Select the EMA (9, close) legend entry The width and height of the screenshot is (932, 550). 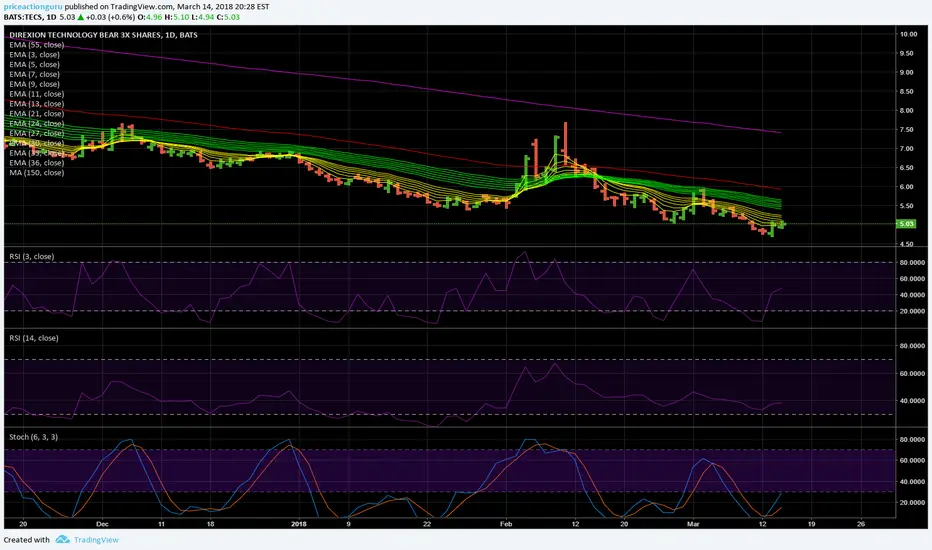pos(34,84)
